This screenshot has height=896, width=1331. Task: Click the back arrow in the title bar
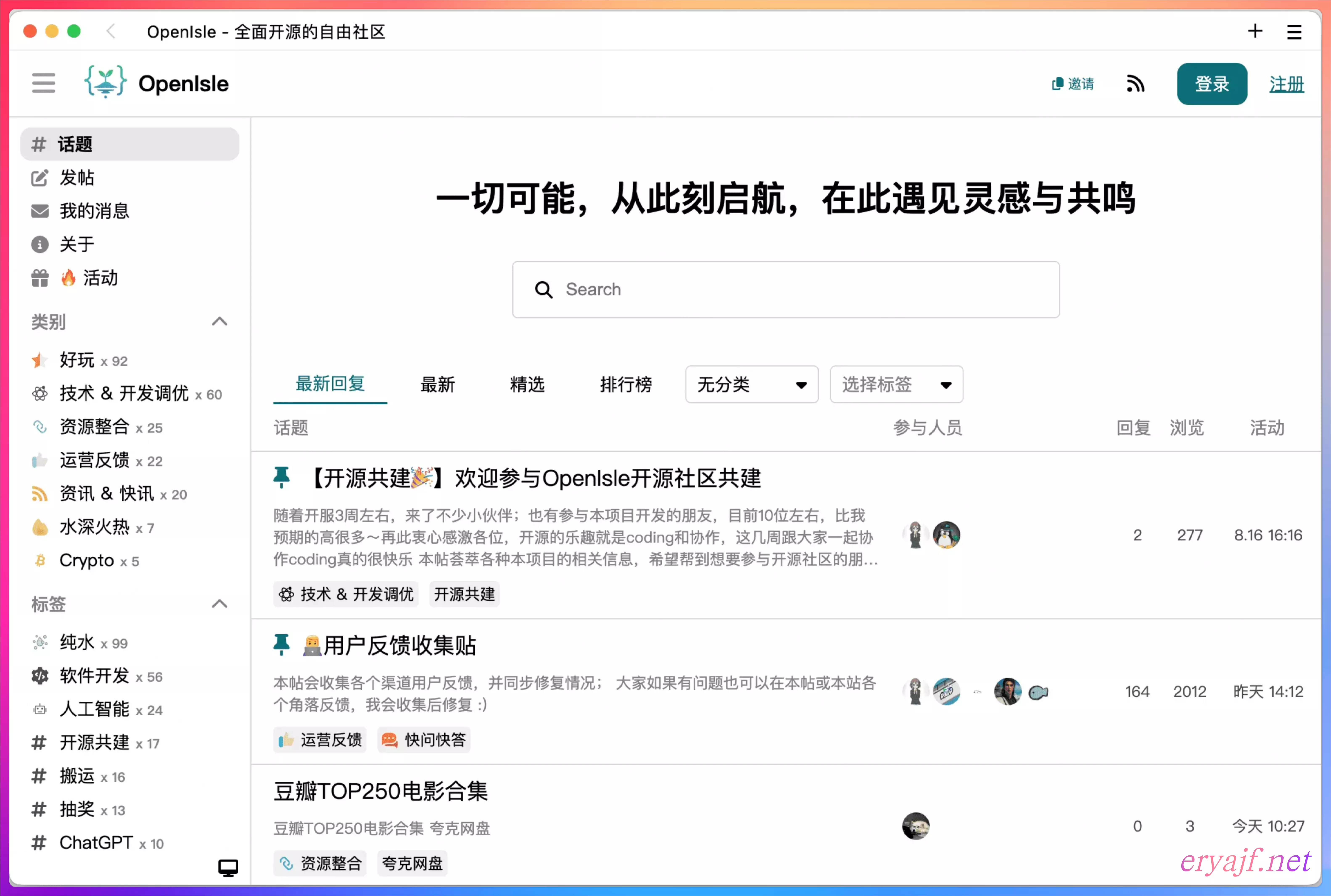(x=111, y=32)
